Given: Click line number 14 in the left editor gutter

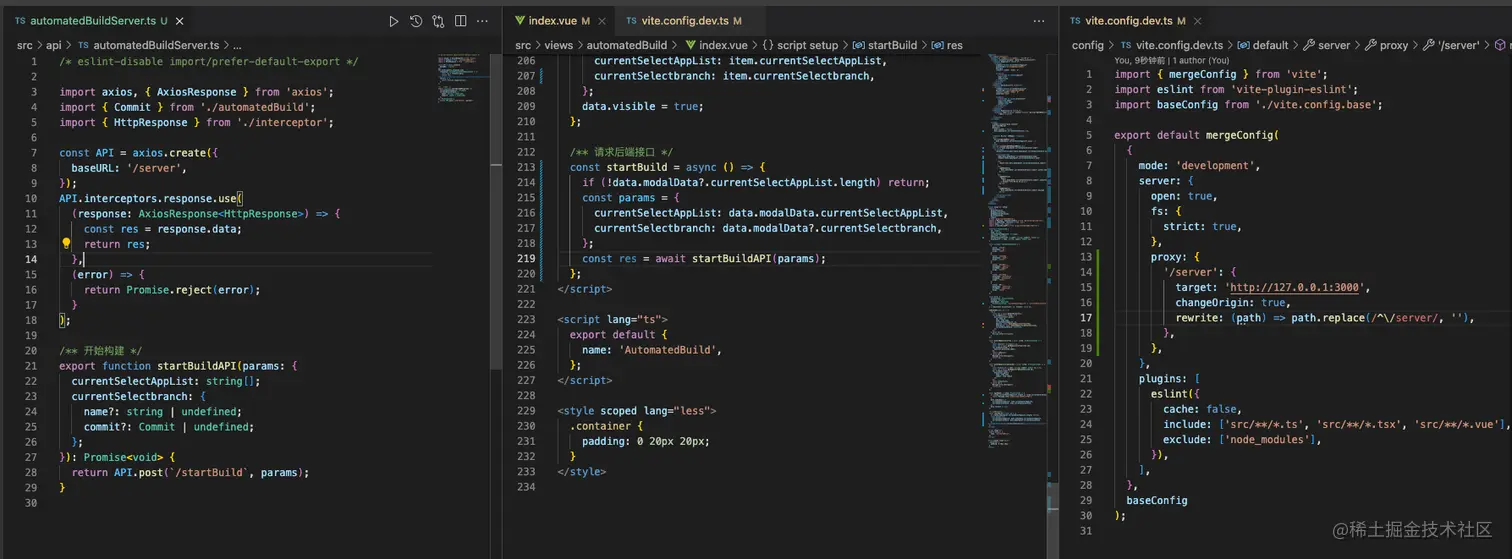Looking at the screenshot, I should [x=31, y=259].
